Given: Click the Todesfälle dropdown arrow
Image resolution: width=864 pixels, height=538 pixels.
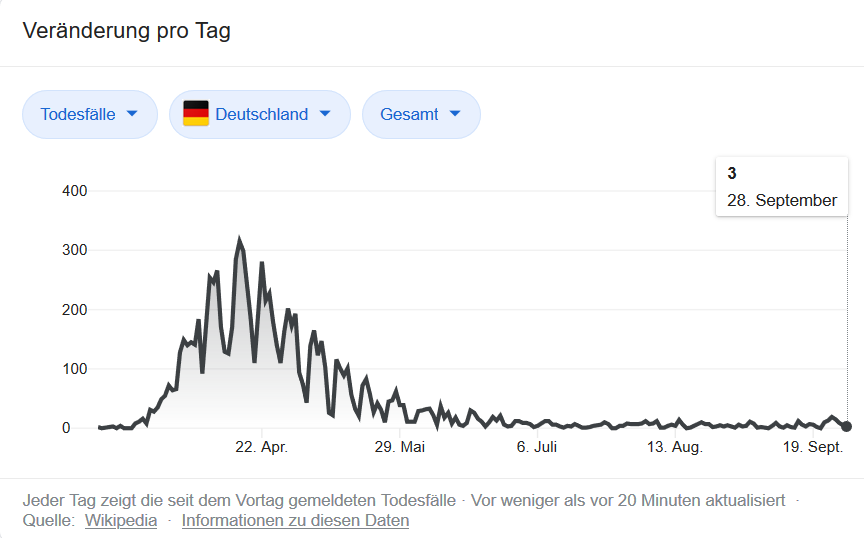Looking at the screenshot, I should tap(132, 114).
